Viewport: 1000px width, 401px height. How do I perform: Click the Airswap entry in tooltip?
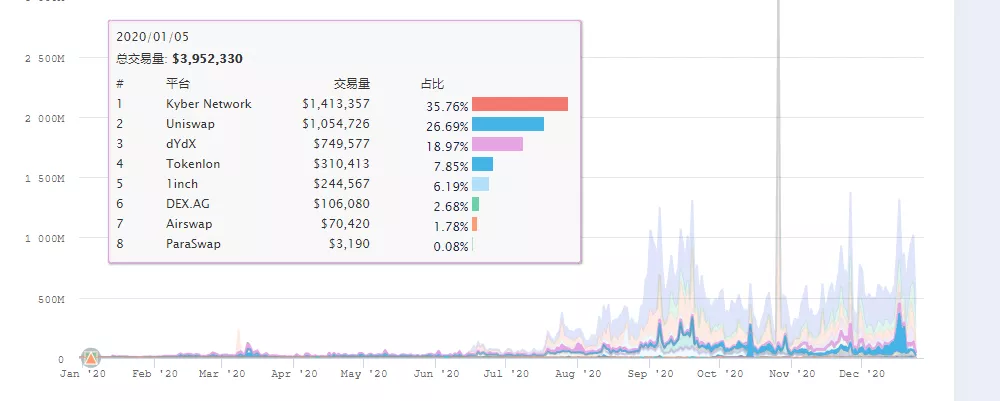189,224
